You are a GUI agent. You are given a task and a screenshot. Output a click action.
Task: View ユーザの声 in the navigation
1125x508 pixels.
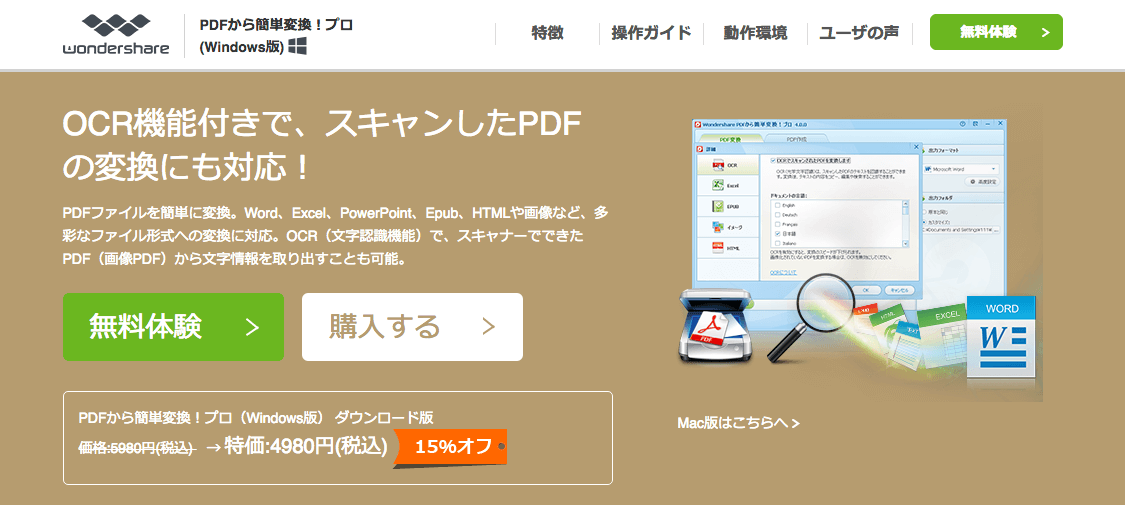tap(860, 33)
